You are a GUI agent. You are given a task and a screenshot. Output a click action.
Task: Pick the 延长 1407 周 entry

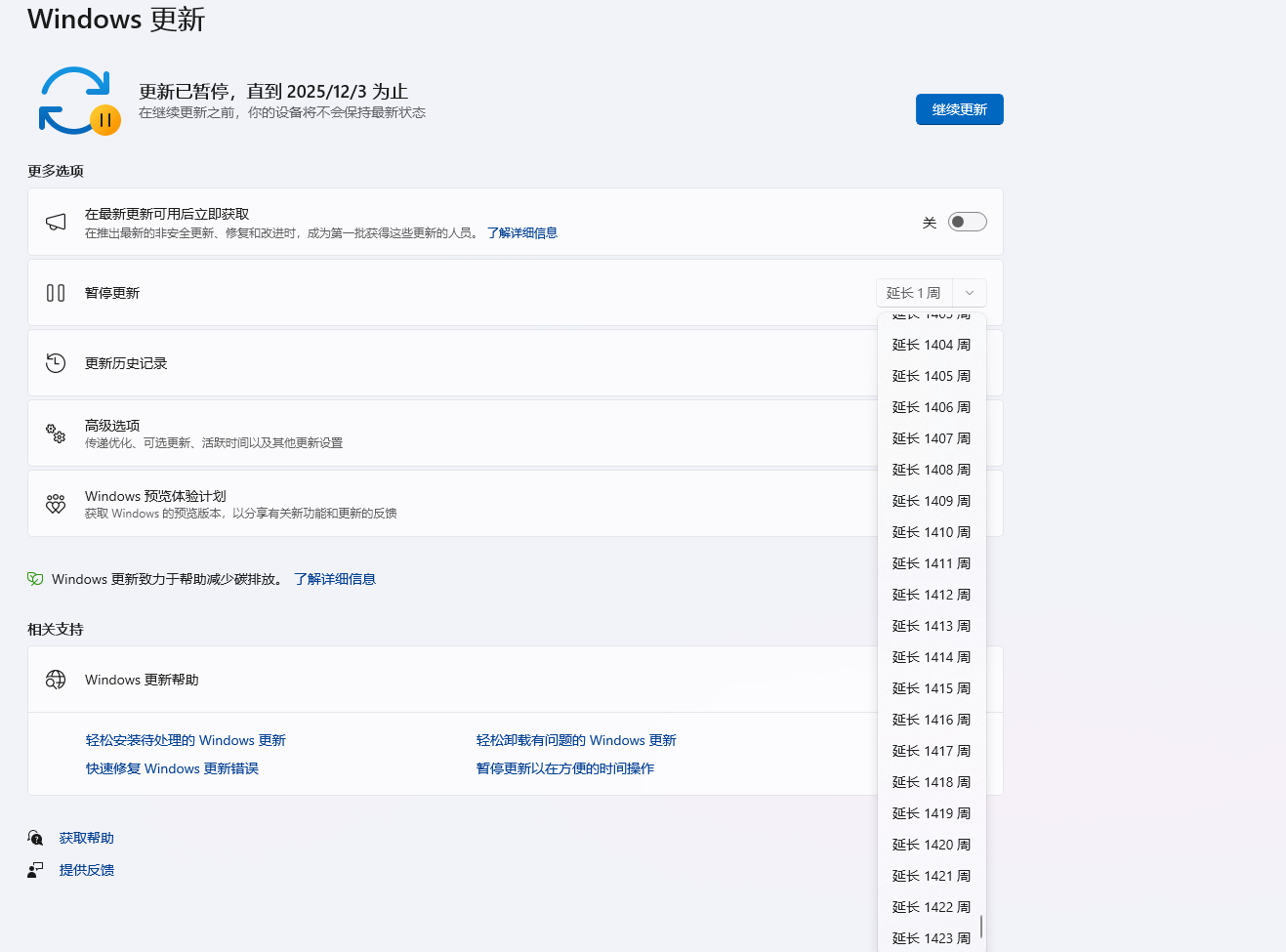932,438
